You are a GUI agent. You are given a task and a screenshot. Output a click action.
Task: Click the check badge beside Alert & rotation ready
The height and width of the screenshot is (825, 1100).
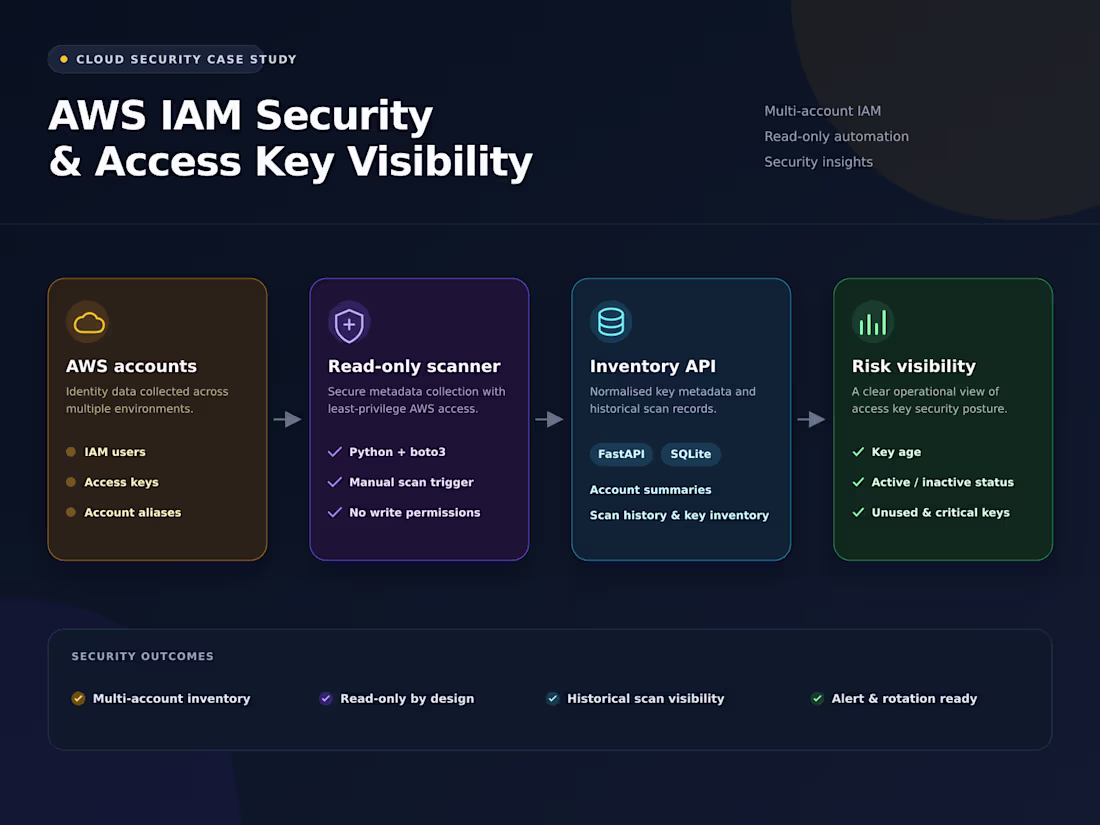pyautogui.click(x=817, y=698)
